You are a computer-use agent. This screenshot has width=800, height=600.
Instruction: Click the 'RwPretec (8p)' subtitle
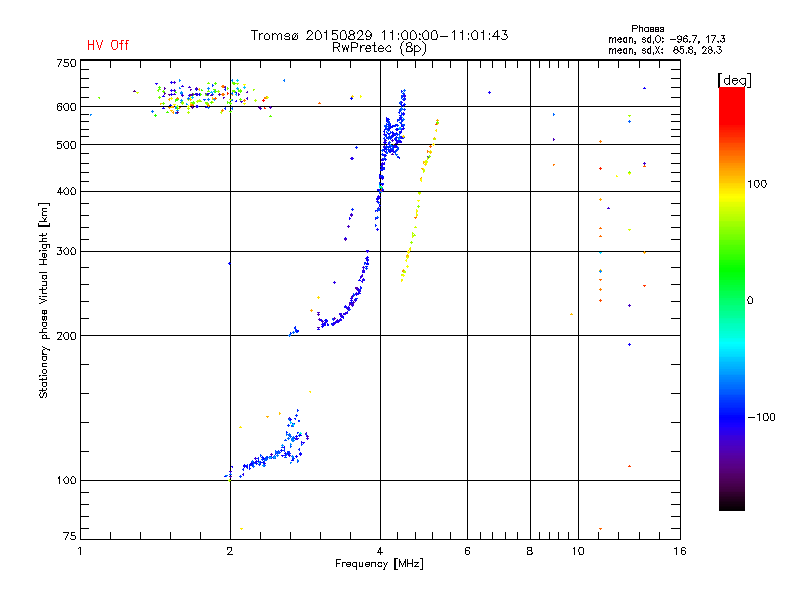click(x=379, y=48)
